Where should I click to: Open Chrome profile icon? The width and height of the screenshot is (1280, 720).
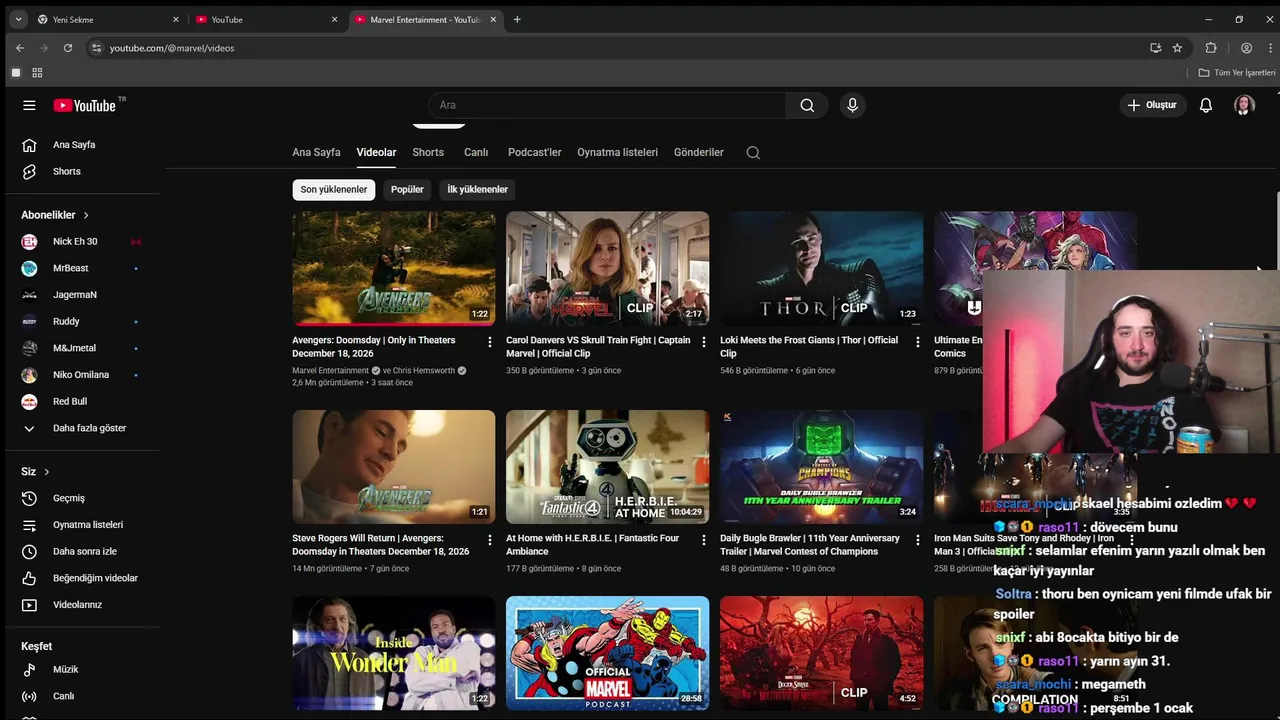[x=1246, y=47]
